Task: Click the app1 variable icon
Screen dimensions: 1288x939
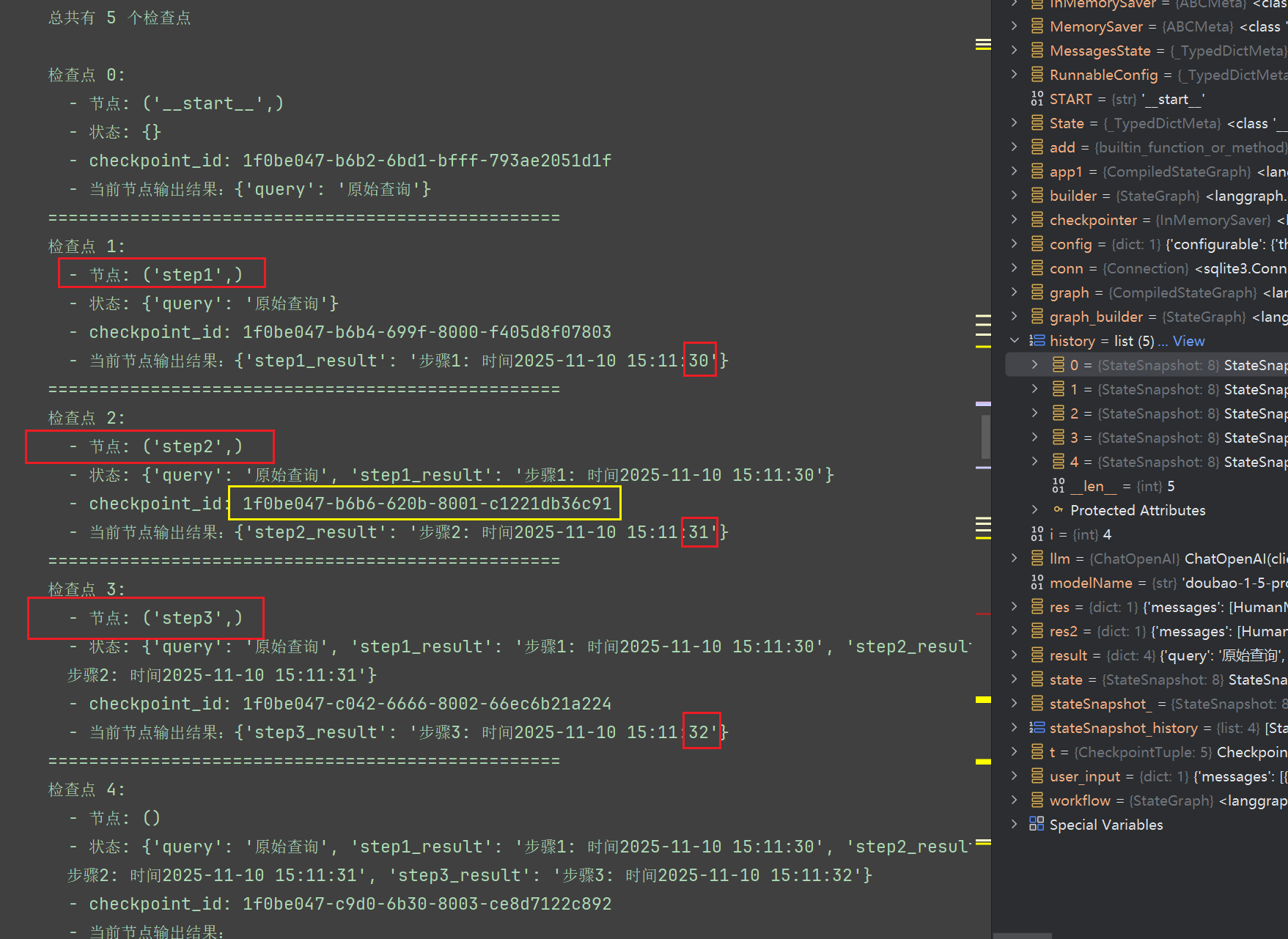Action: (x=1037, y=172)
